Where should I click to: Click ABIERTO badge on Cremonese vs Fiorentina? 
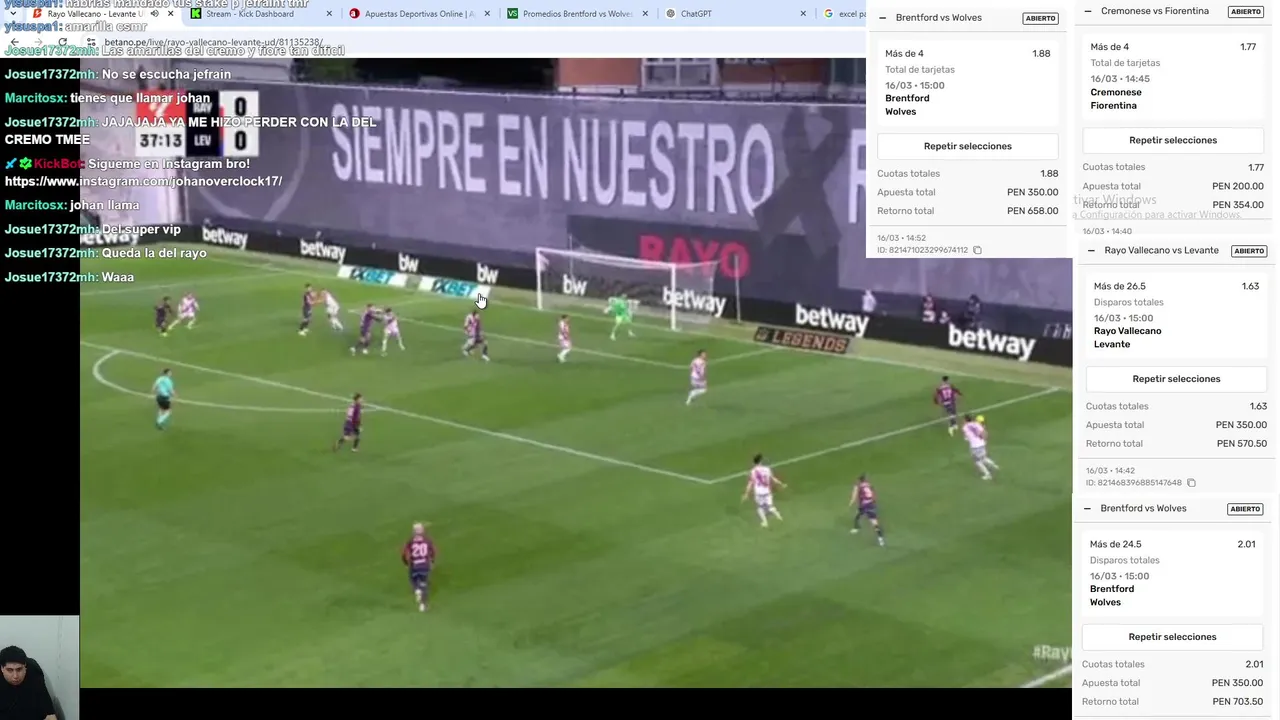click(x=1245, y=12)
